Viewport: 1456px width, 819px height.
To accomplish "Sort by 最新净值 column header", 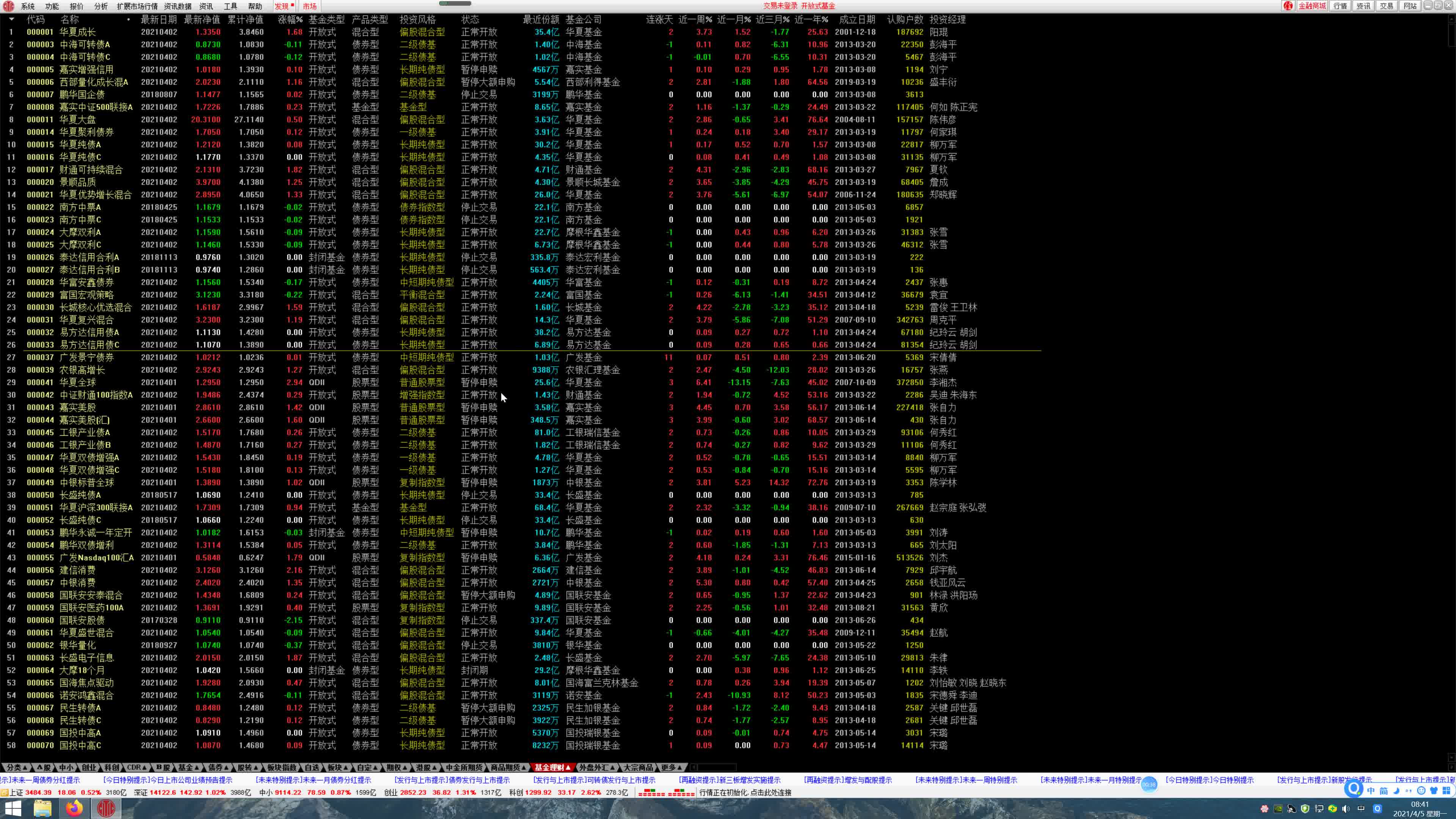I will click(x=202, y=19).
